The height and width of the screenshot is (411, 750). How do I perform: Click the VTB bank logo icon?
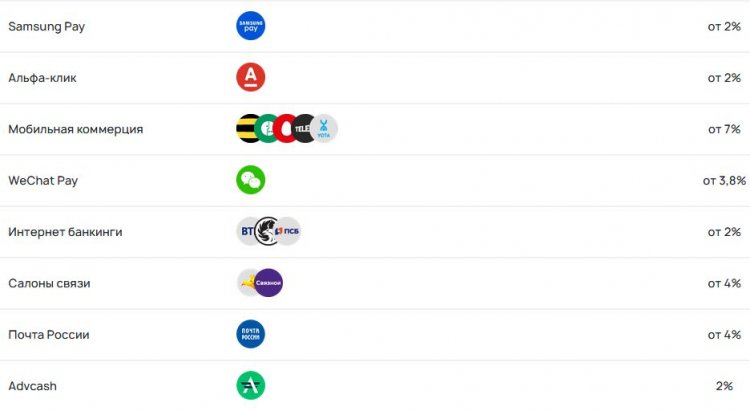245,232
